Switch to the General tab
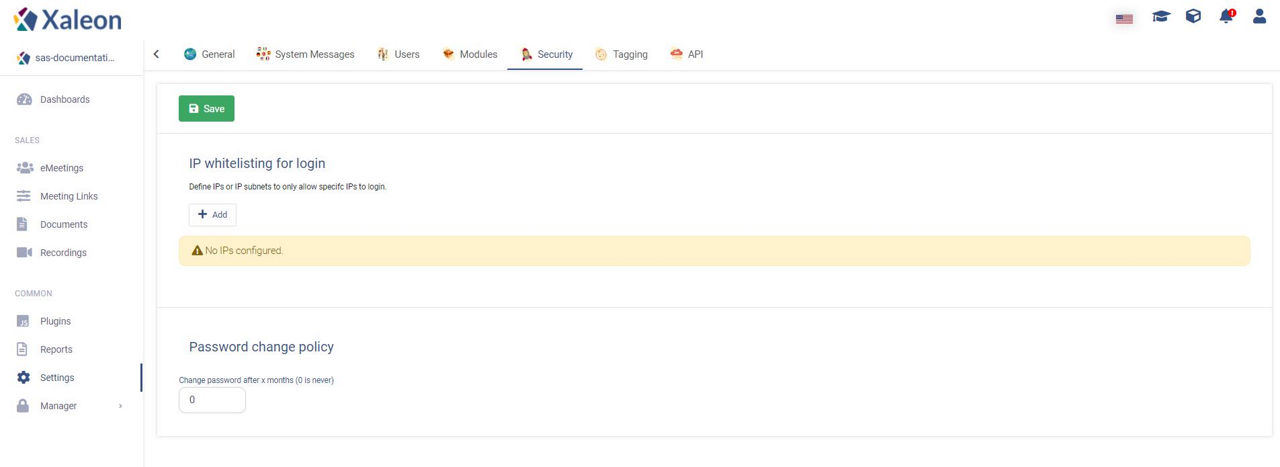Viewport: 1280px width, 467px height. point(209,55)
